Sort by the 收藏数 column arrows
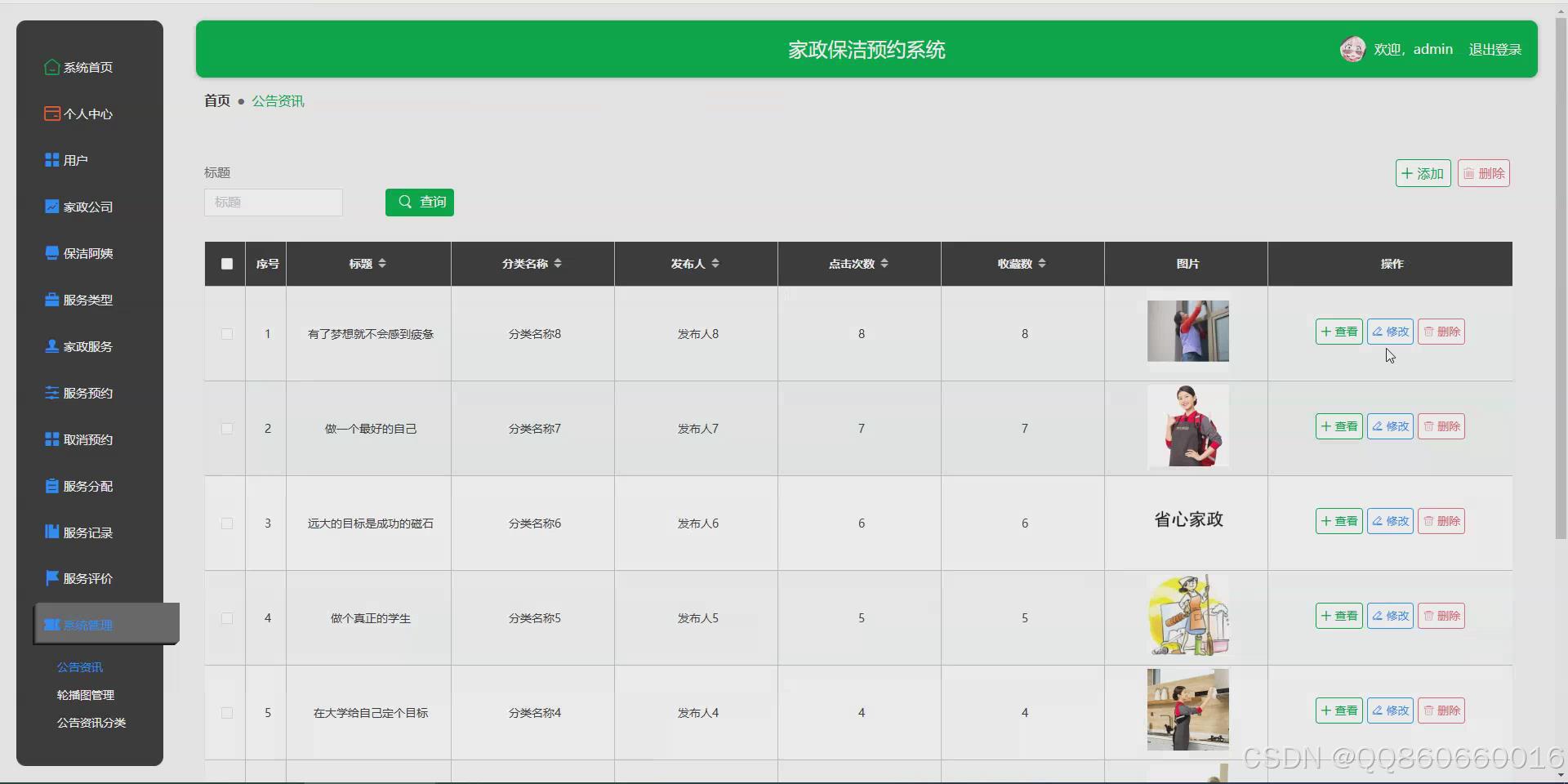1568x784 pixels. [x=1042, y=263]
